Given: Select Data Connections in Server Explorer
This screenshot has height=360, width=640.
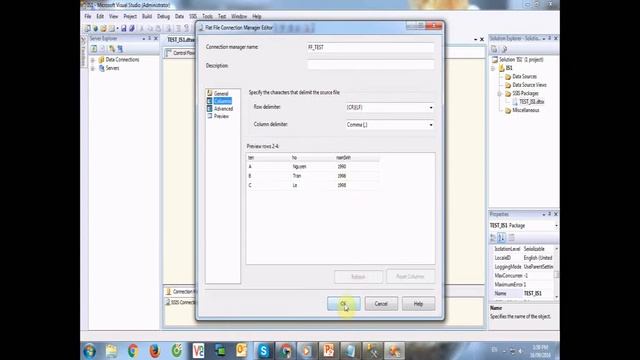Looking at the screenshot, I should (122, 60).
